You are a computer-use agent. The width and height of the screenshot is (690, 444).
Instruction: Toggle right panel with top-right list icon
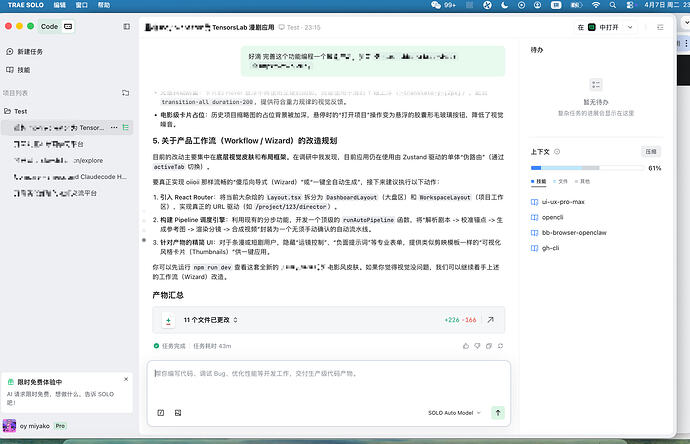(660, 27)
